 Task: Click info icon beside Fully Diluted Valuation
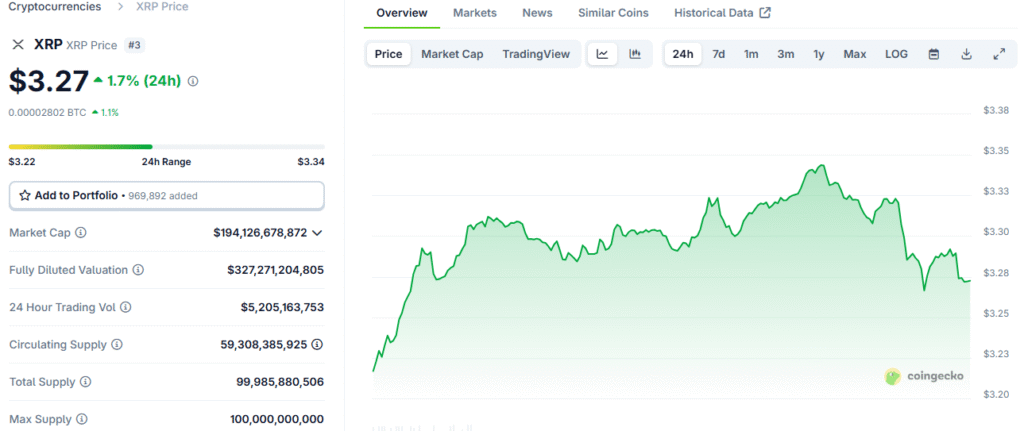coord(138,270)
